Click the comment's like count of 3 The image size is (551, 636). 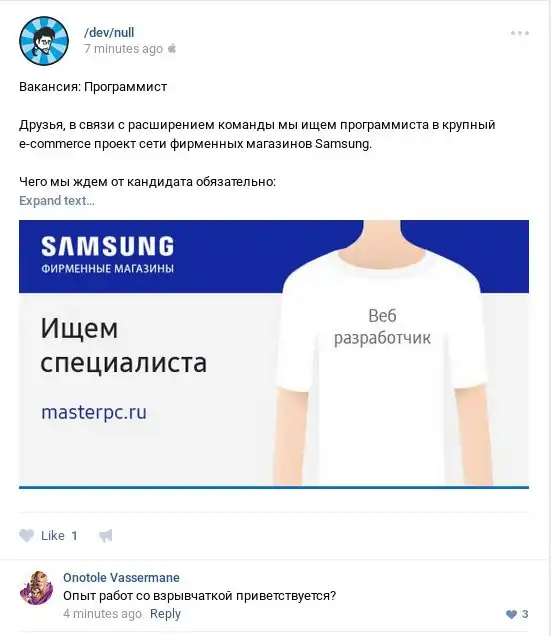pyautogui.click(x=525, y=614)
